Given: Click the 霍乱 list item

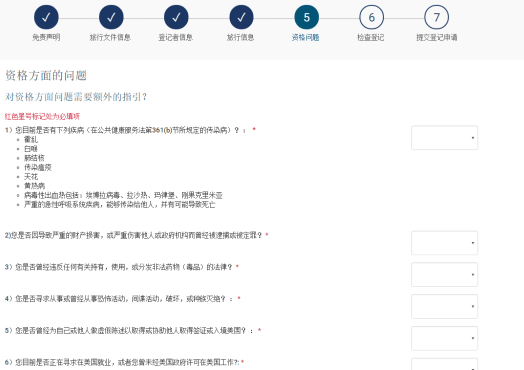Looking at the screenshot, I should (x=31, y=139).
